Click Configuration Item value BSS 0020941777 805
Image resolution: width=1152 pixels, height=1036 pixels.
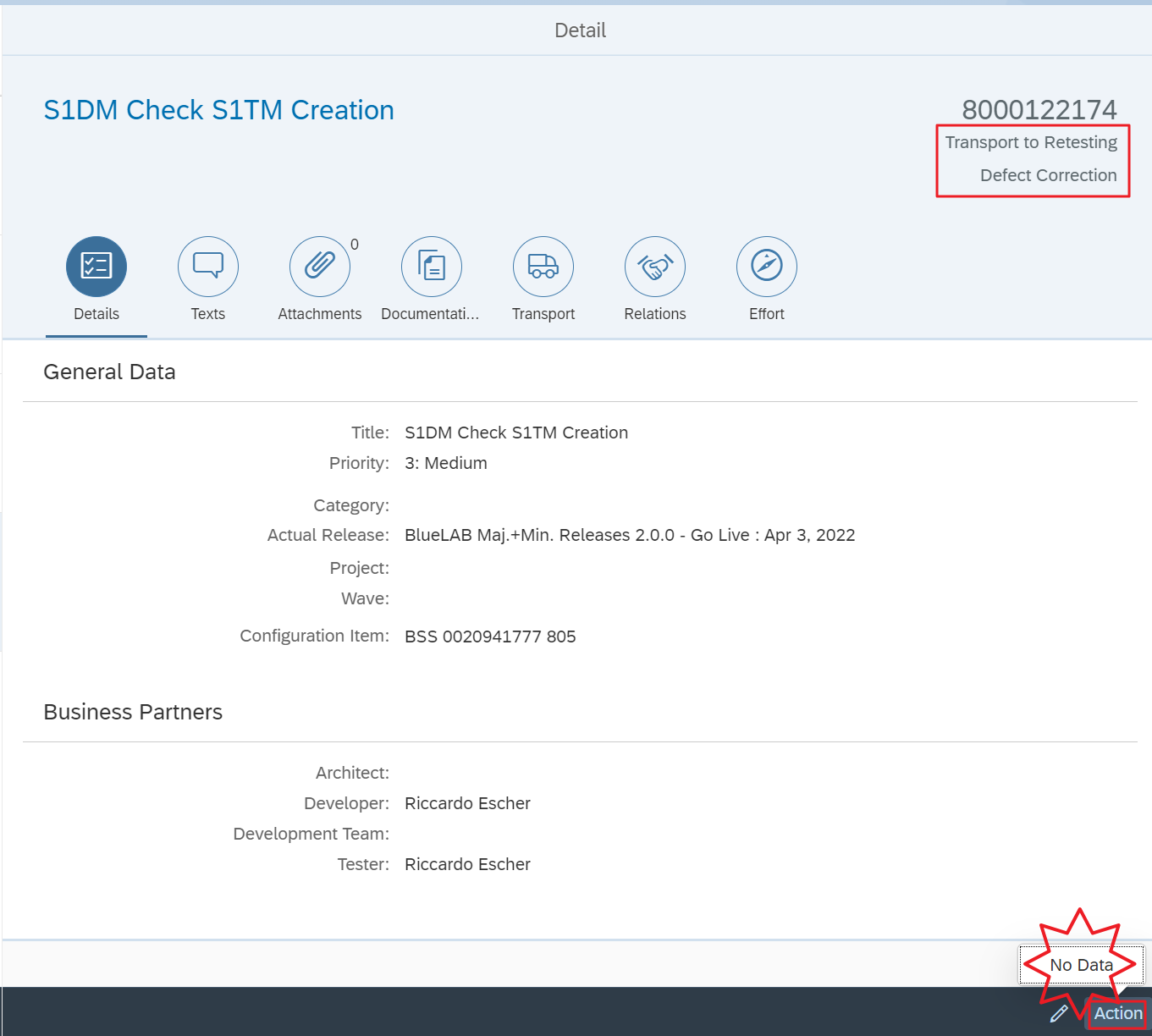490,636
